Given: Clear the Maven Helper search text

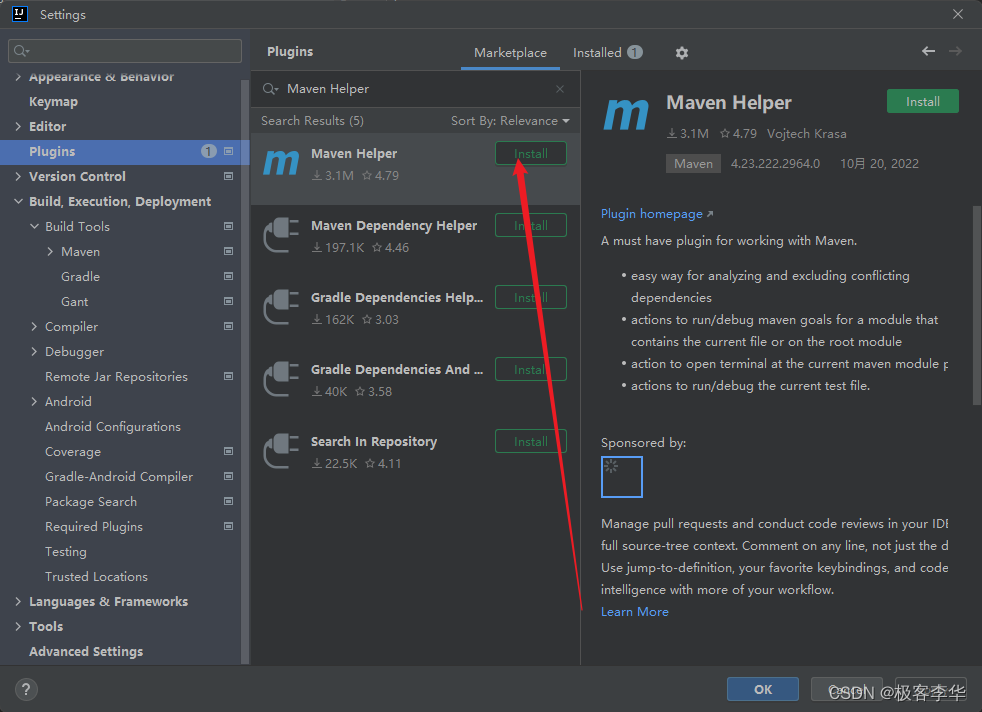Looking at the screenshot, I should [x=560, y=89].
